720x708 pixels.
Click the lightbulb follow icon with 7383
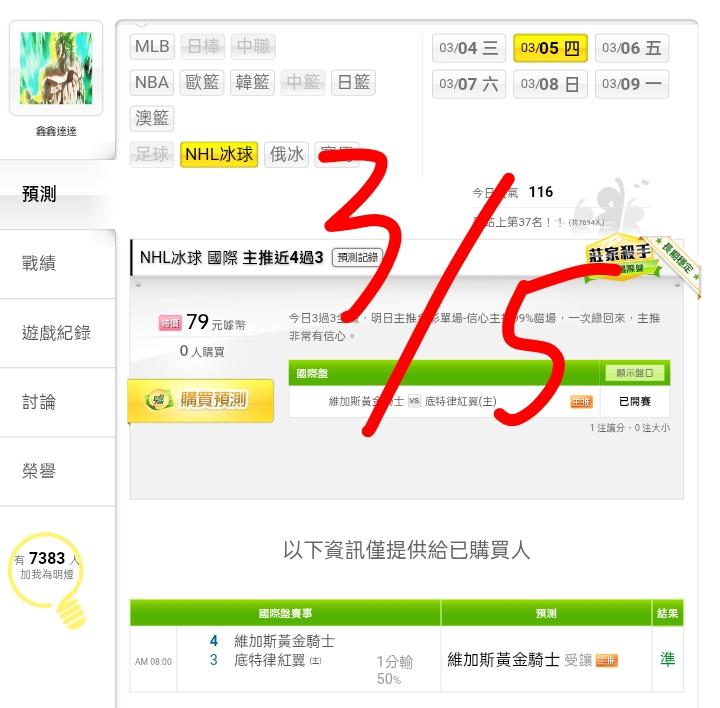(48, 580)
